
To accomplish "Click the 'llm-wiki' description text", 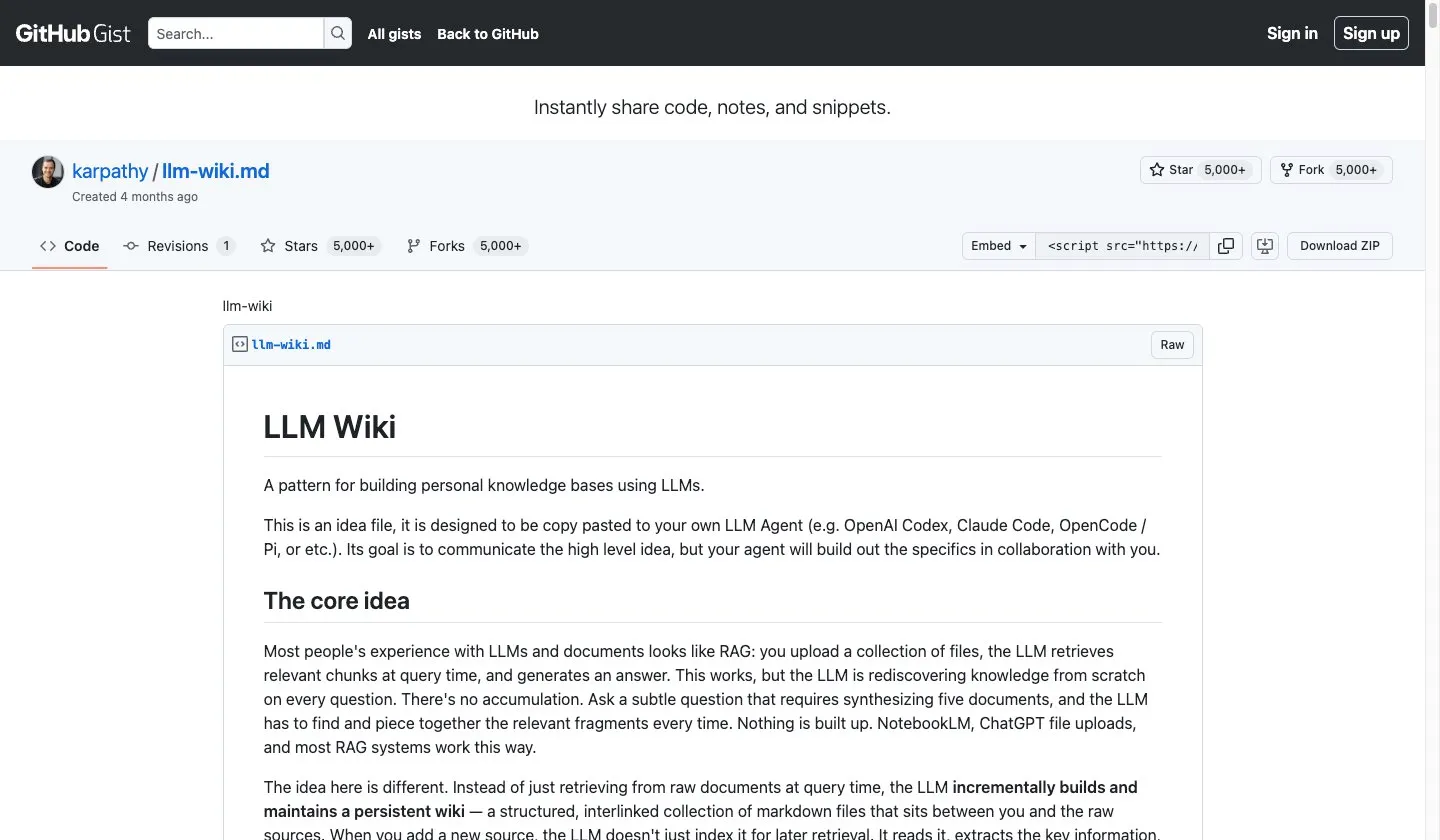I will coord(247,306).
